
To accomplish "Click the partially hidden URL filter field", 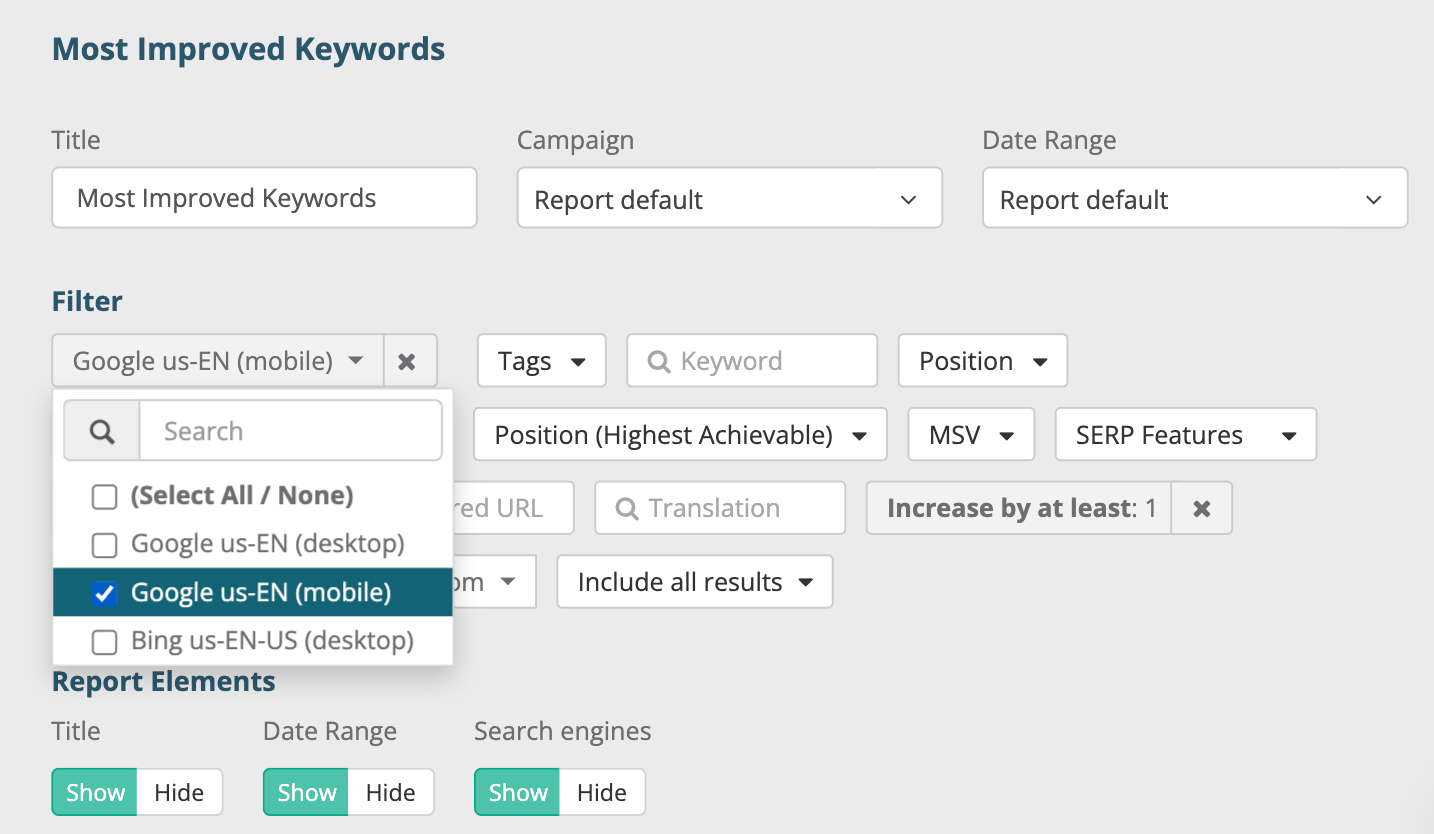I will tap(513, 508).
